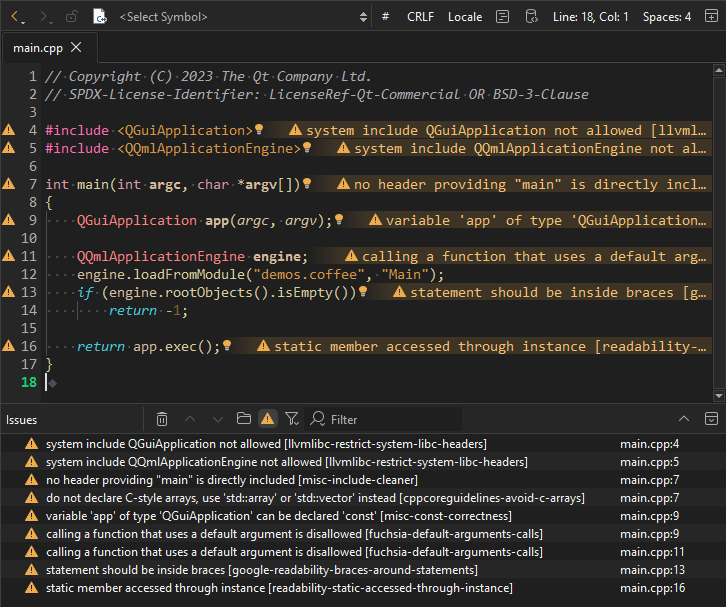Open the Spaces: 4 indentation settings
Screen dimensions: 726x607
point(666,17)
